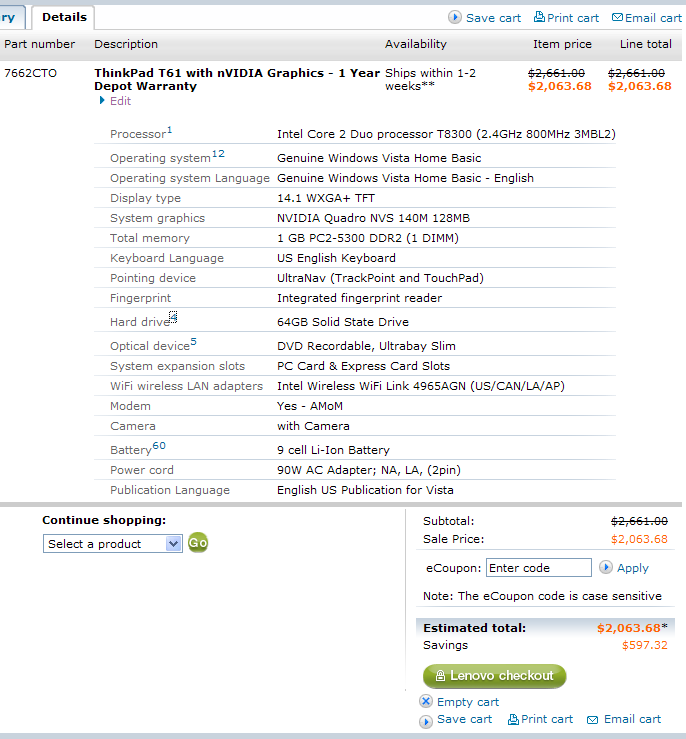Expand the Edit configuration triangle
Screen dimensions: 686x739
[102, 101]
